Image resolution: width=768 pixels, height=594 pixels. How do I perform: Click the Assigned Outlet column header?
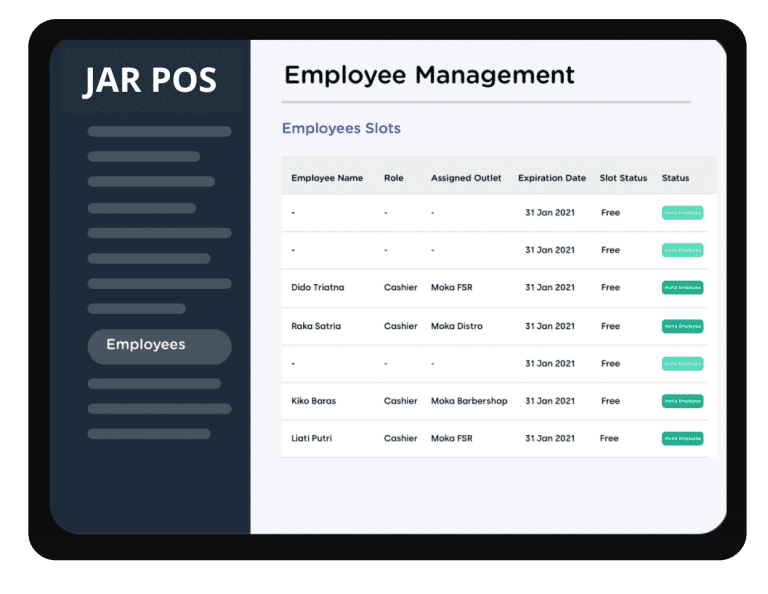click(x=466, y=178)
